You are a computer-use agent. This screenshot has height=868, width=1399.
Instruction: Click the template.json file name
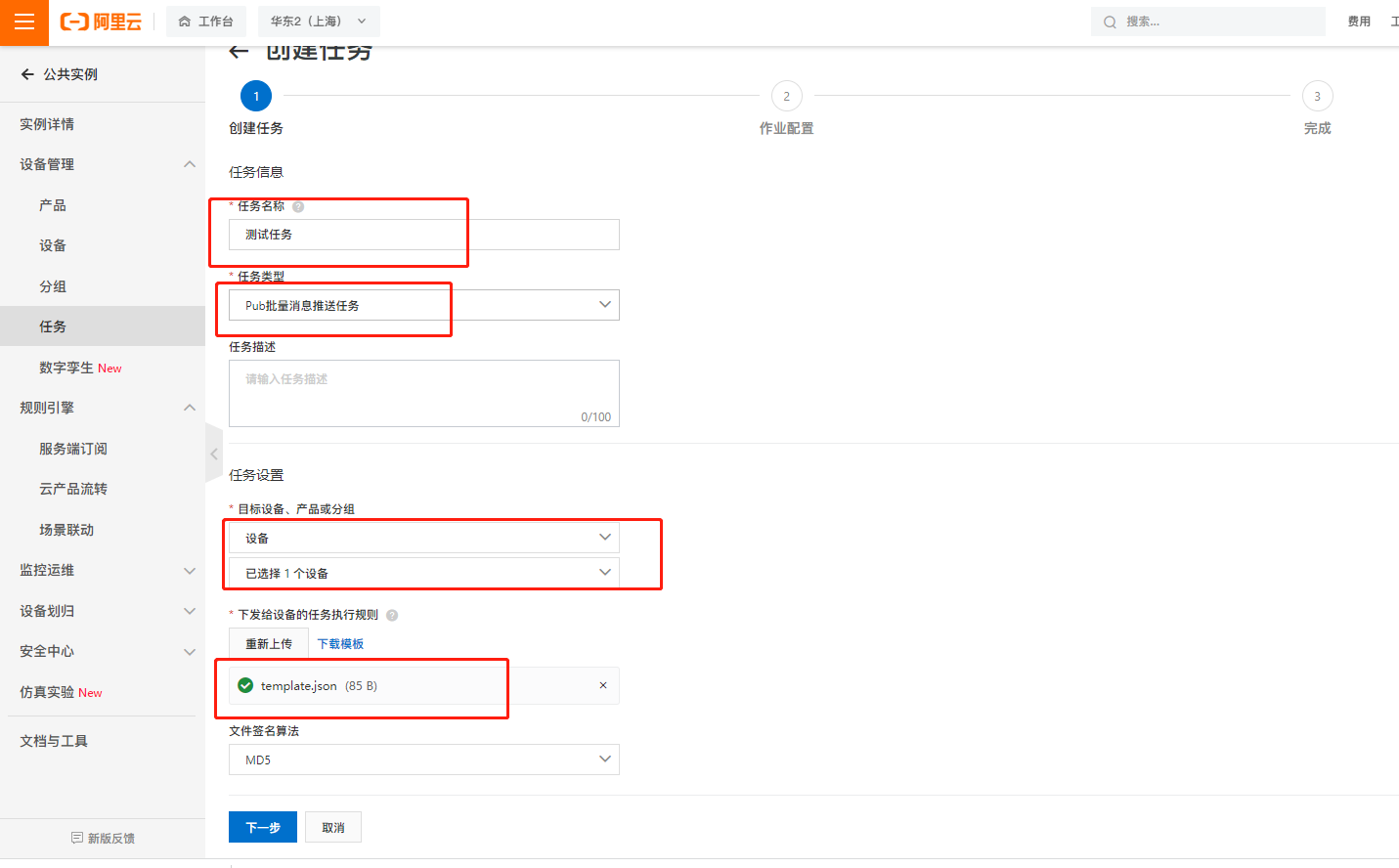click(298, 686)
